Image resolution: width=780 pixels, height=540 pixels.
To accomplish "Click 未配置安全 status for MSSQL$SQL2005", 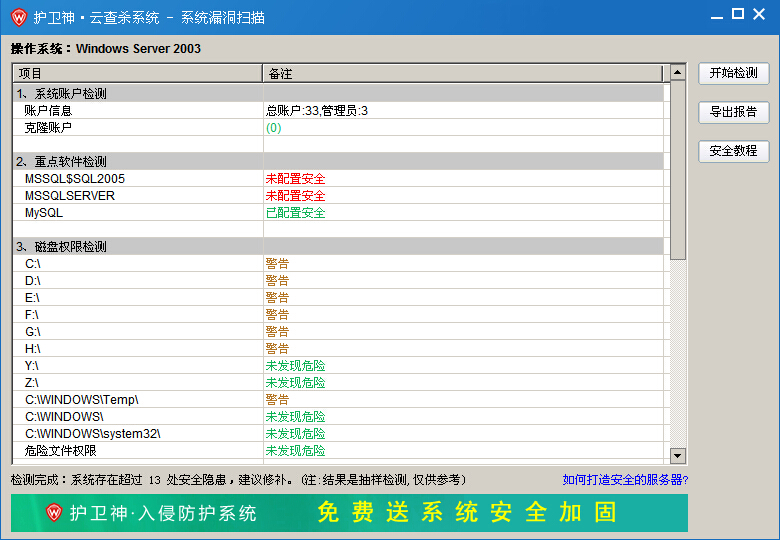I will coord(295,179).
